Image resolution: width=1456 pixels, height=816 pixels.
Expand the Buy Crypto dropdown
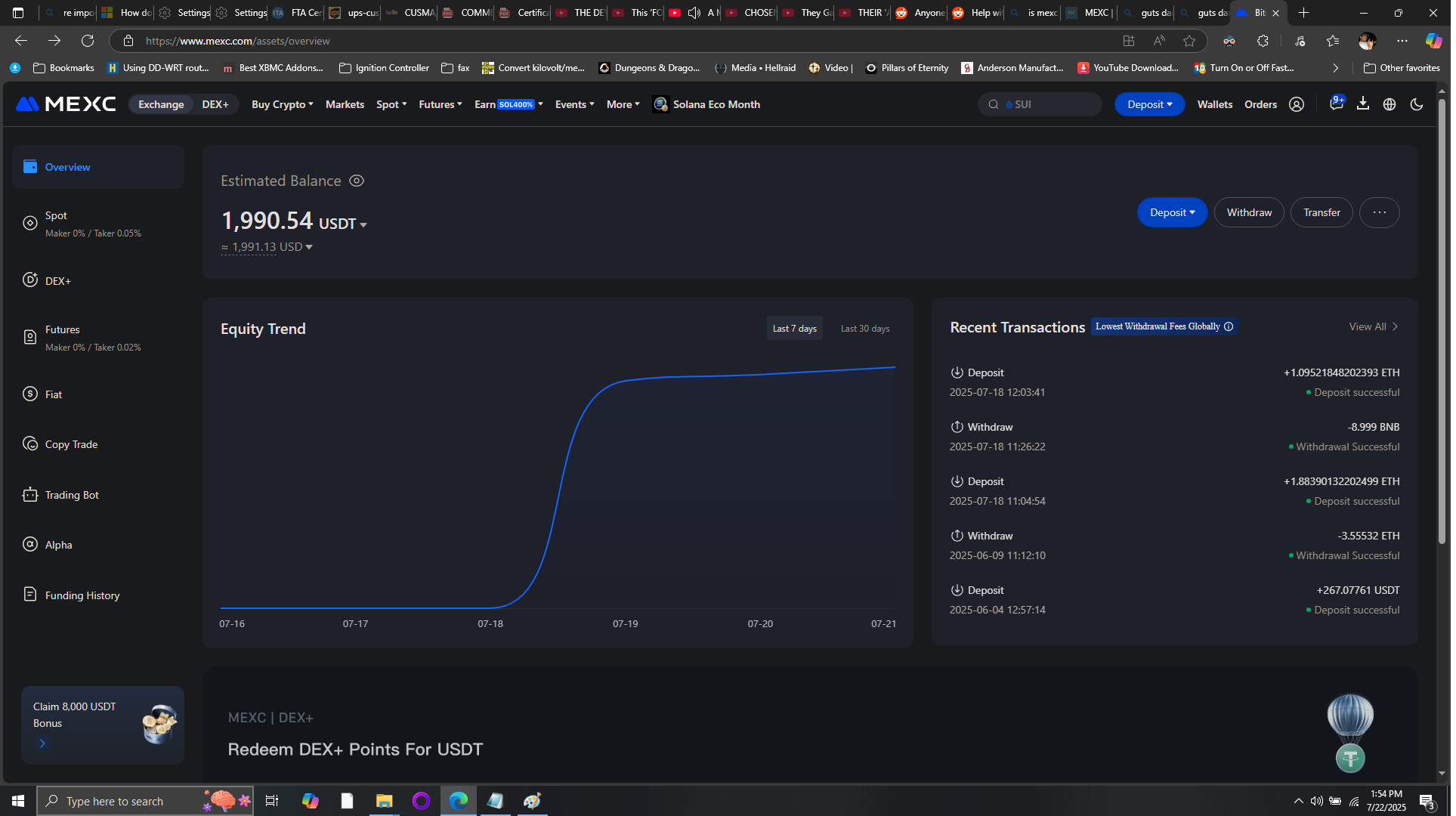click(283, 104)
